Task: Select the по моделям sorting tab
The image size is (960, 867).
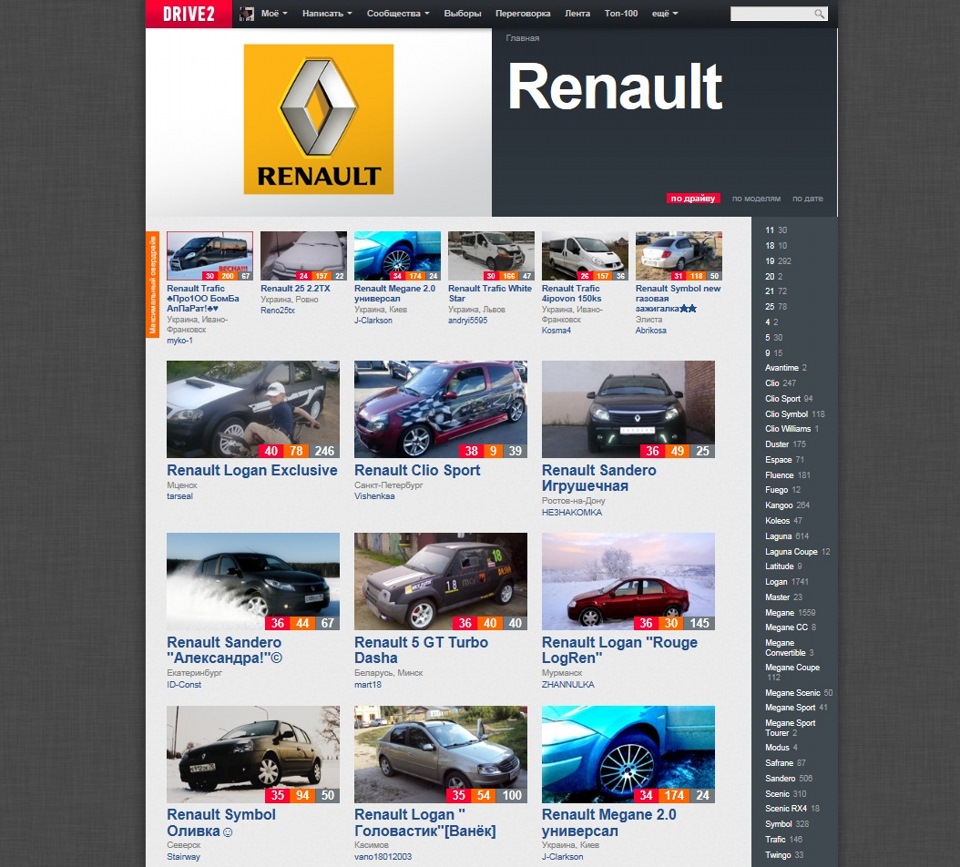Action: [756, 198]
